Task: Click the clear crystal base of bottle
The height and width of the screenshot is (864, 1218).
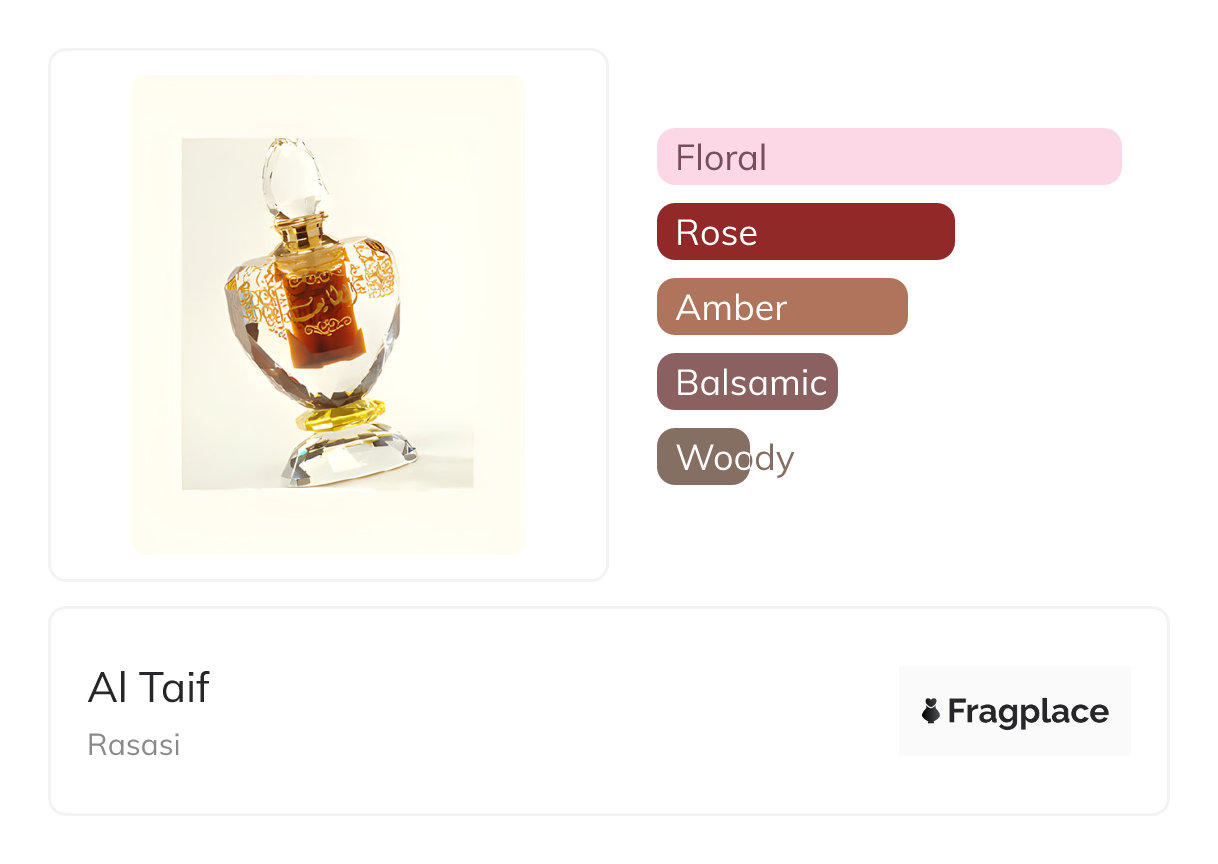Action: click(350, 455)
